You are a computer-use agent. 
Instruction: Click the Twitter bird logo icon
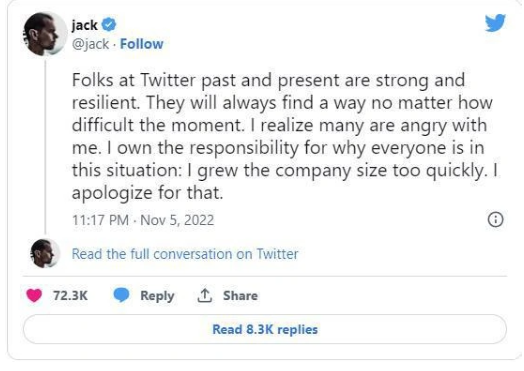click(495, 23)
